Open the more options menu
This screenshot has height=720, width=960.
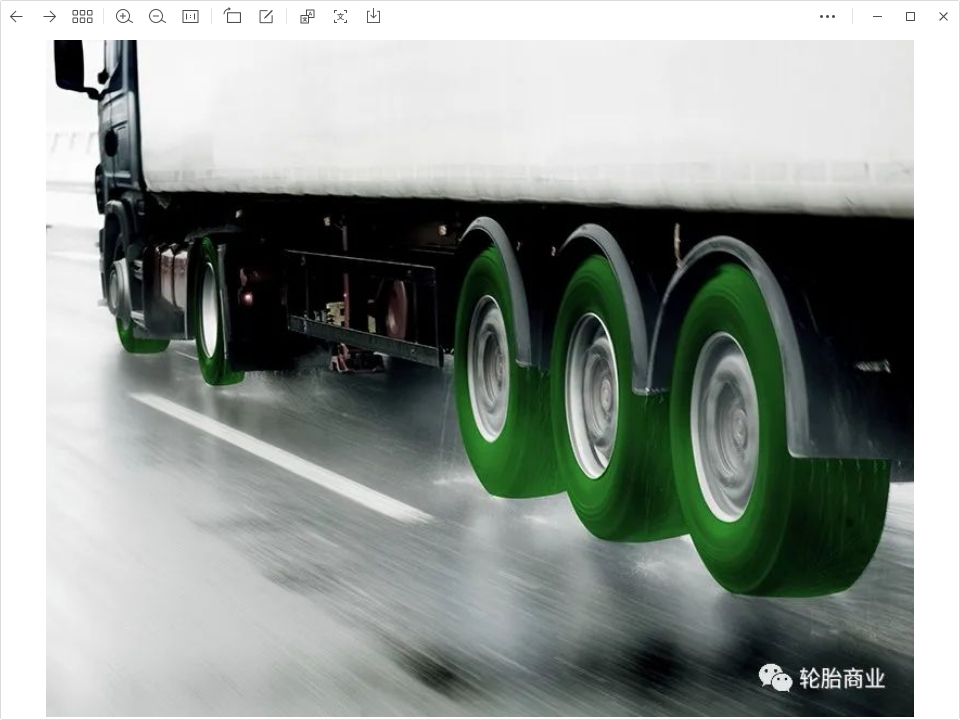(827, 17)
